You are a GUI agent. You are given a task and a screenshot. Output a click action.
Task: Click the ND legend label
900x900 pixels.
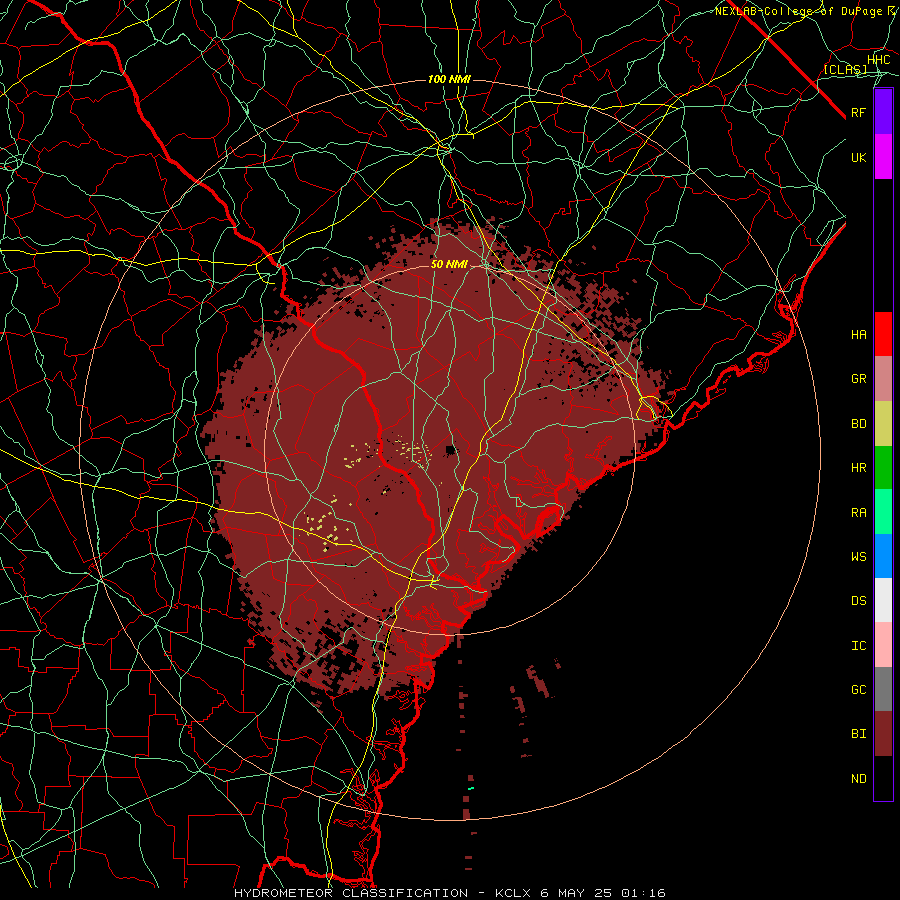(x=858, y=779)
